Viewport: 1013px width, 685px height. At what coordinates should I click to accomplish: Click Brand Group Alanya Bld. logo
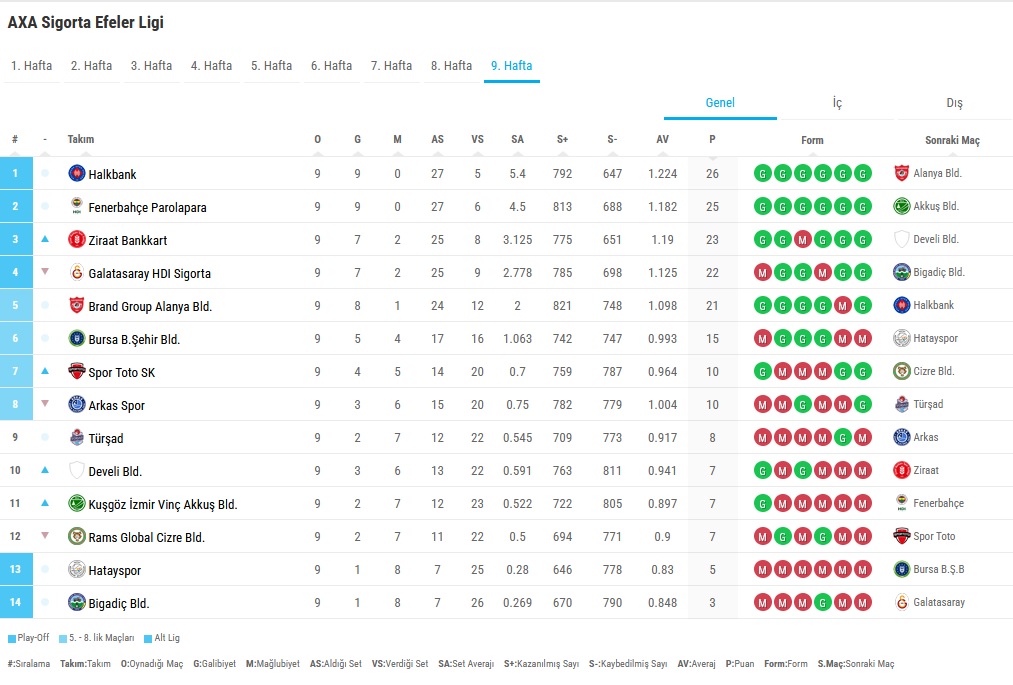click(x=77, y=305)
